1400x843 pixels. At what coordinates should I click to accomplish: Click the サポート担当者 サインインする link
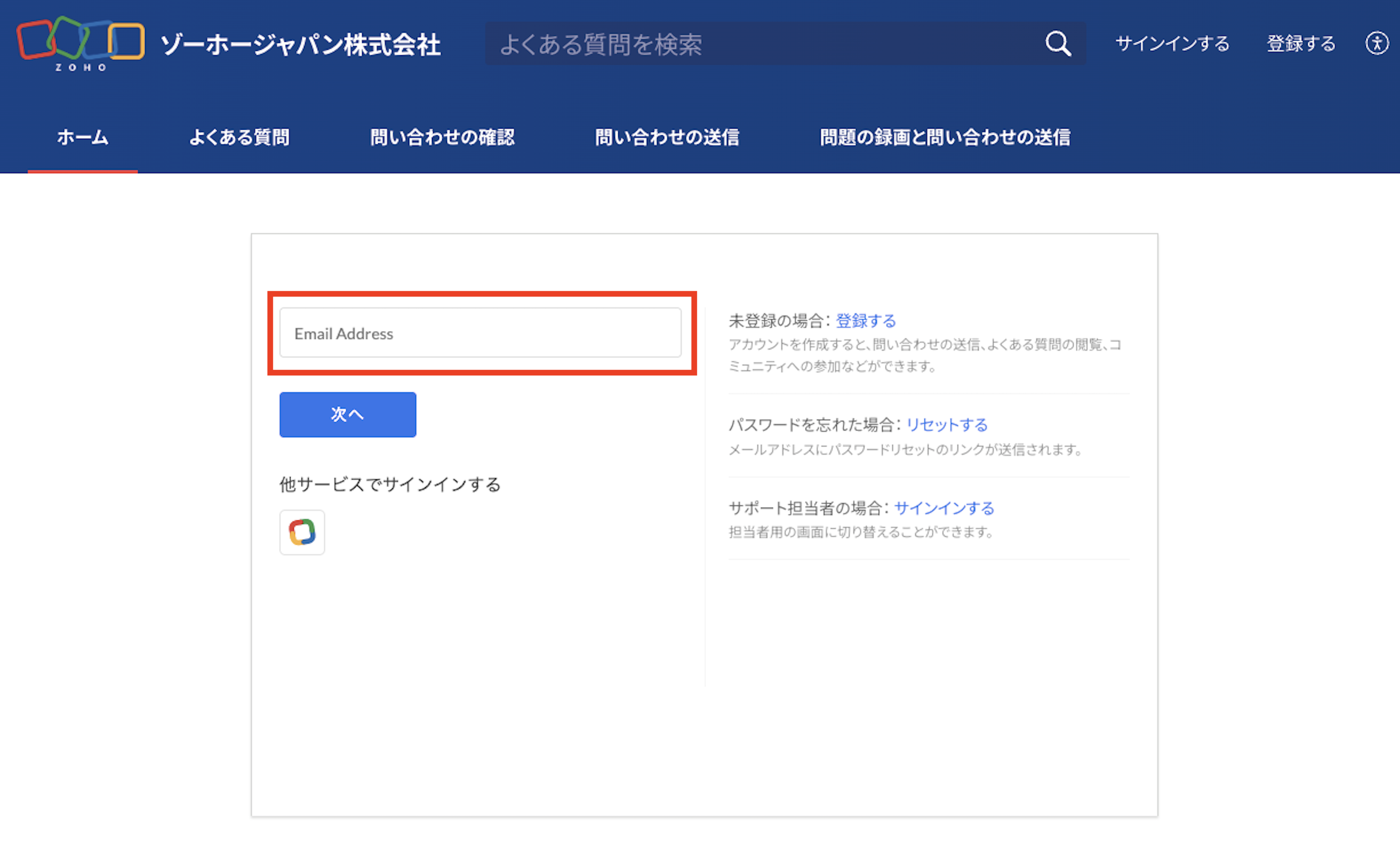click(944, 508)
